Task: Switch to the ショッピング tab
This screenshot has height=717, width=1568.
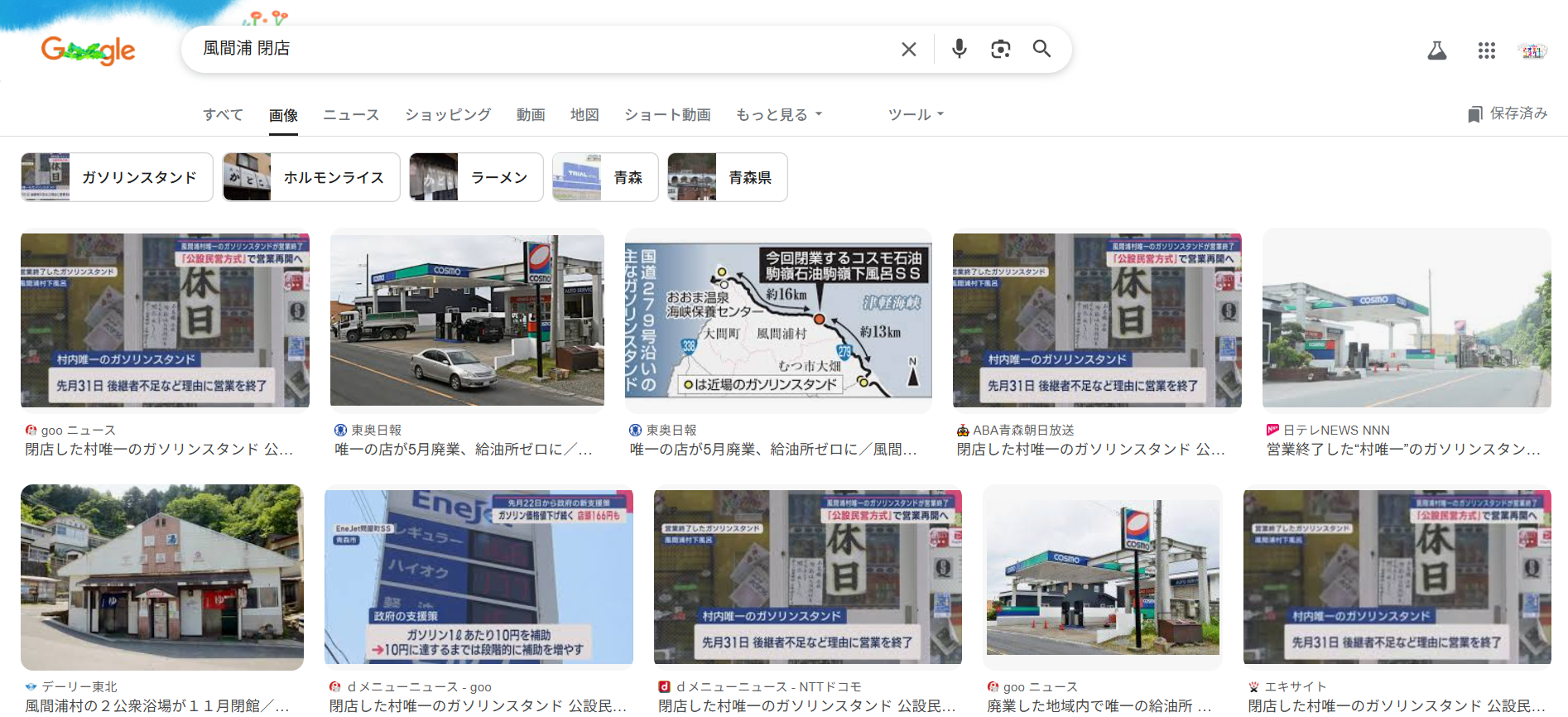Action: click(x=448, y=115)
